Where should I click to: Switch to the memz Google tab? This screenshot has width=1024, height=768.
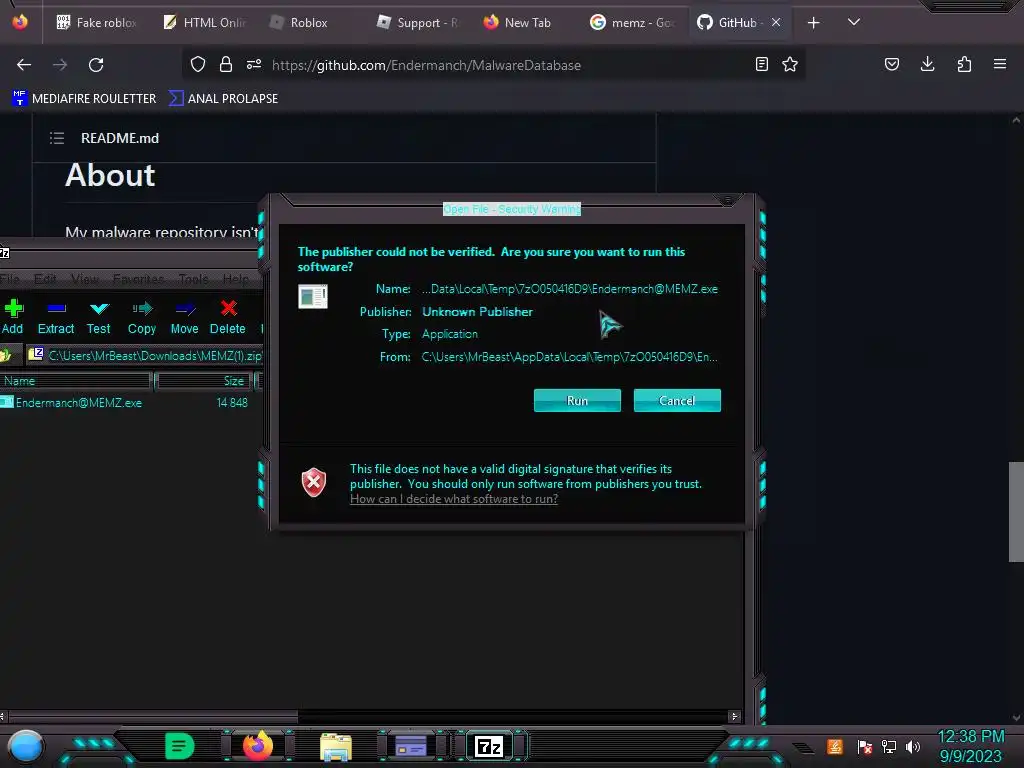632,22
